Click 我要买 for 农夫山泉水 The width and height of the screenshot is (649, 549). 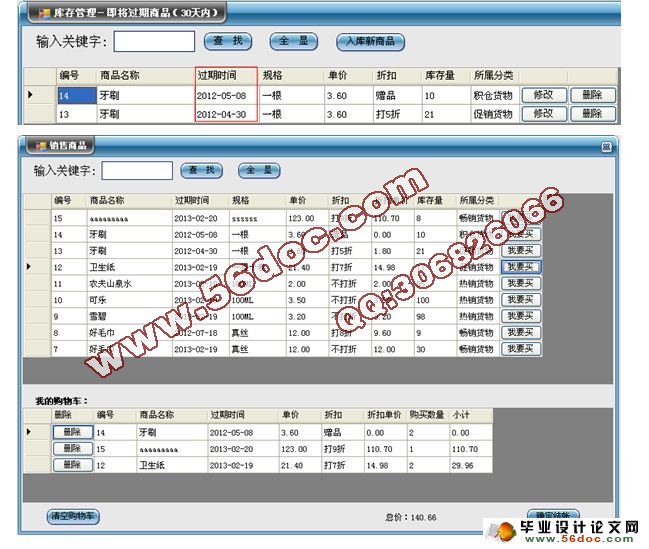click(x=521, y=284)
